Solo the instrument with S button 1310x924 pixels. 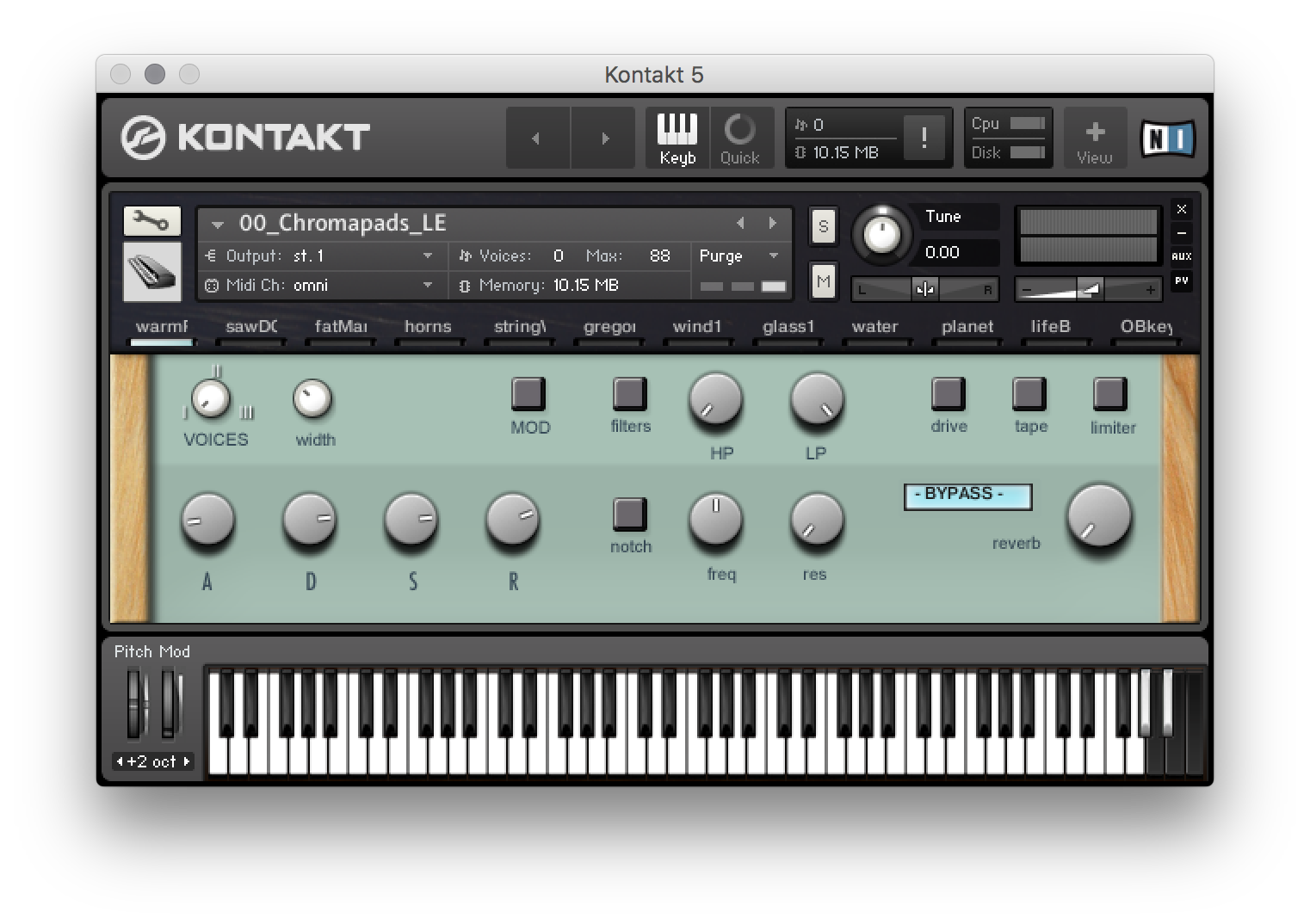pos(824,226)
